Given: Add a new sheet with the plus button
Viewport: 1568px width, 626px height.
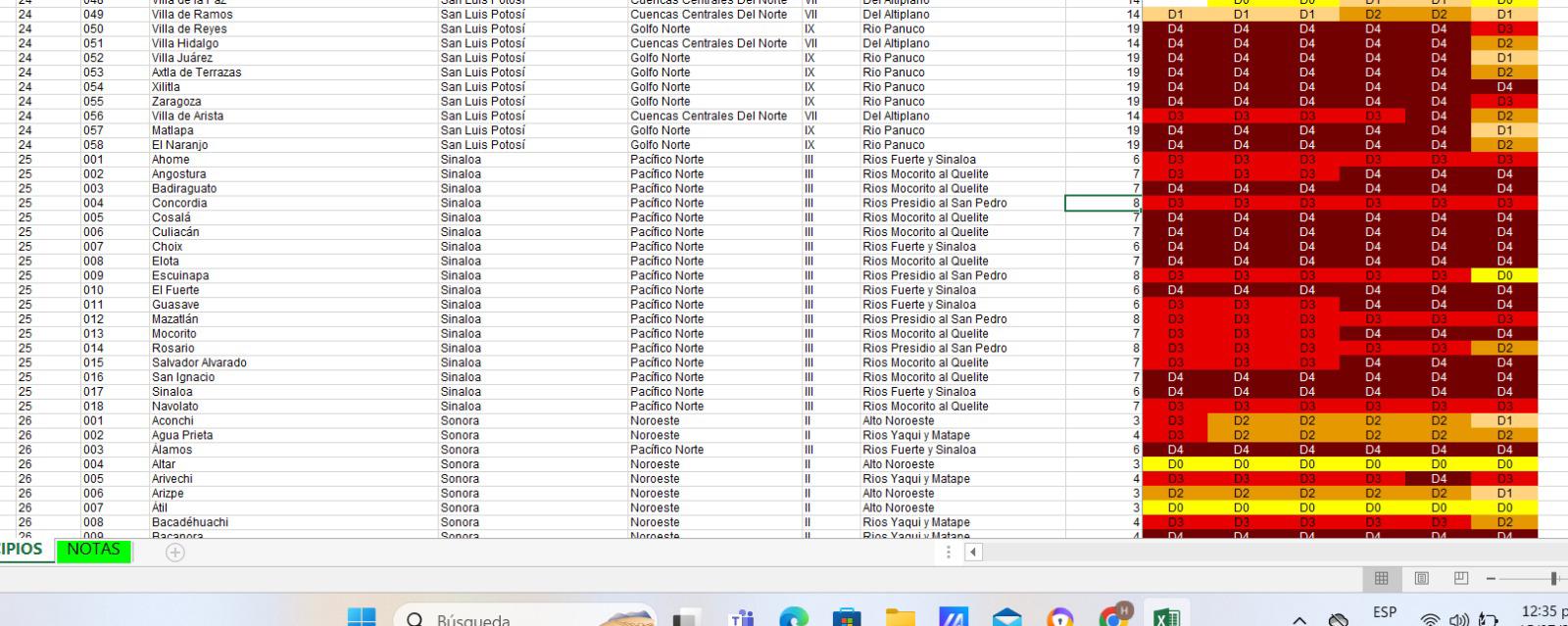Looking at the screenshot, I should tap(174, 553).
